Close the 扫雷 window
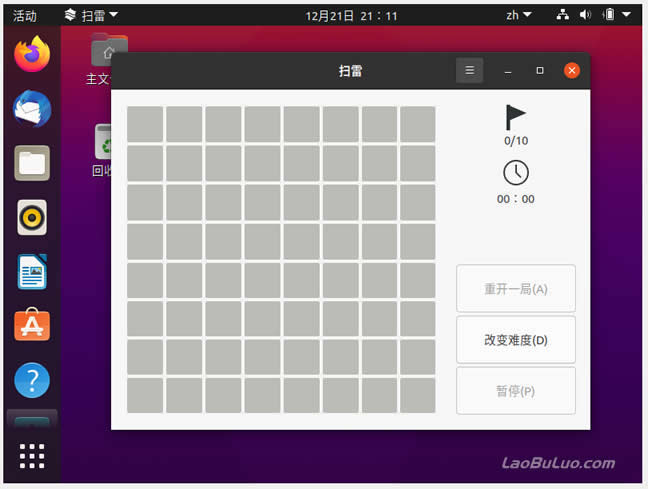 point(572,70)
